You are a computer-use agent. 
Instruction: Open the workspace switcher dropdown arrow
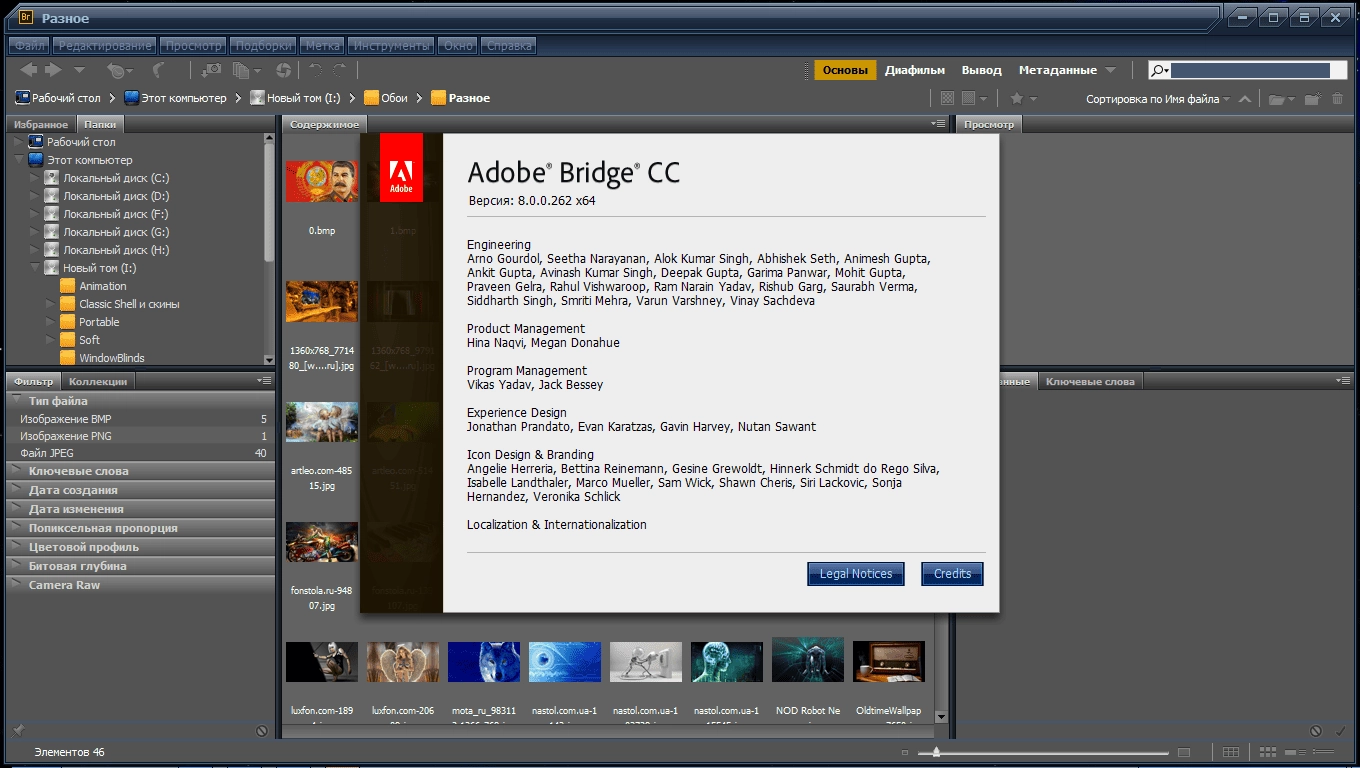click(x=1110, y=70)
